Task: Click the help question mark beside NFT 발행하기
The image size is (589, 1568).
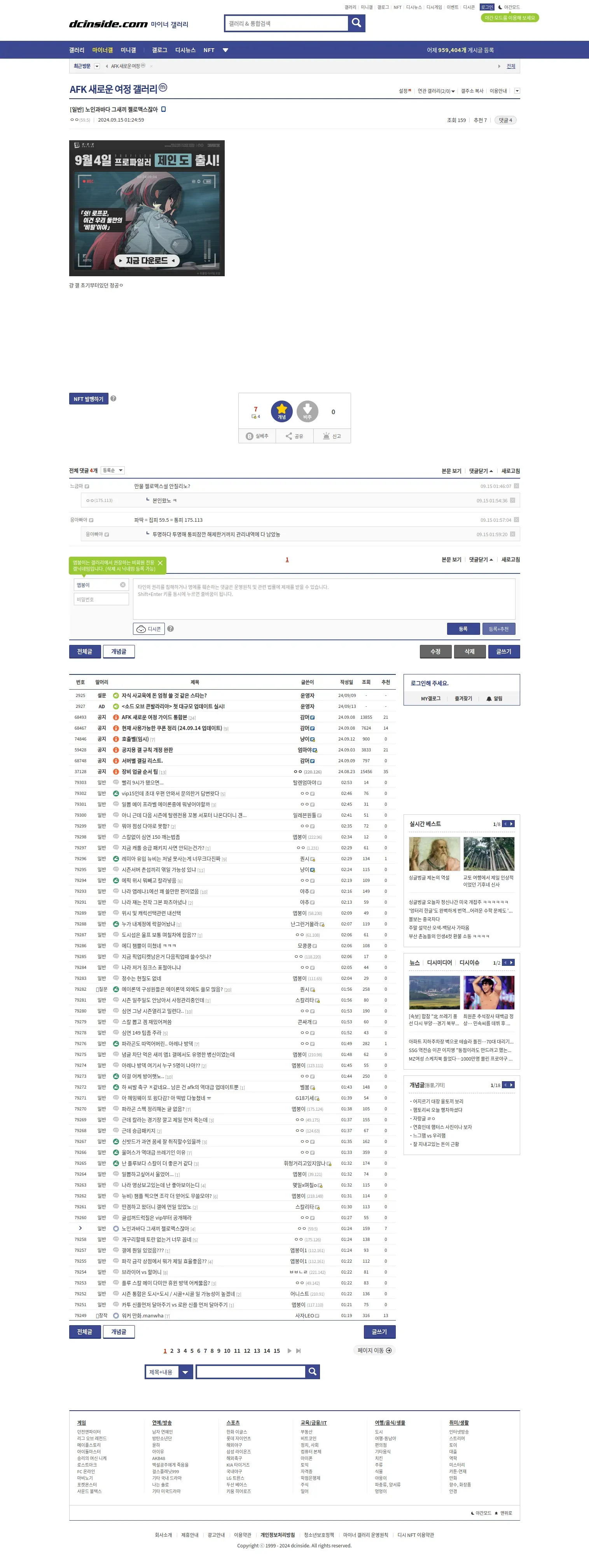Action: tap(113, 399)
